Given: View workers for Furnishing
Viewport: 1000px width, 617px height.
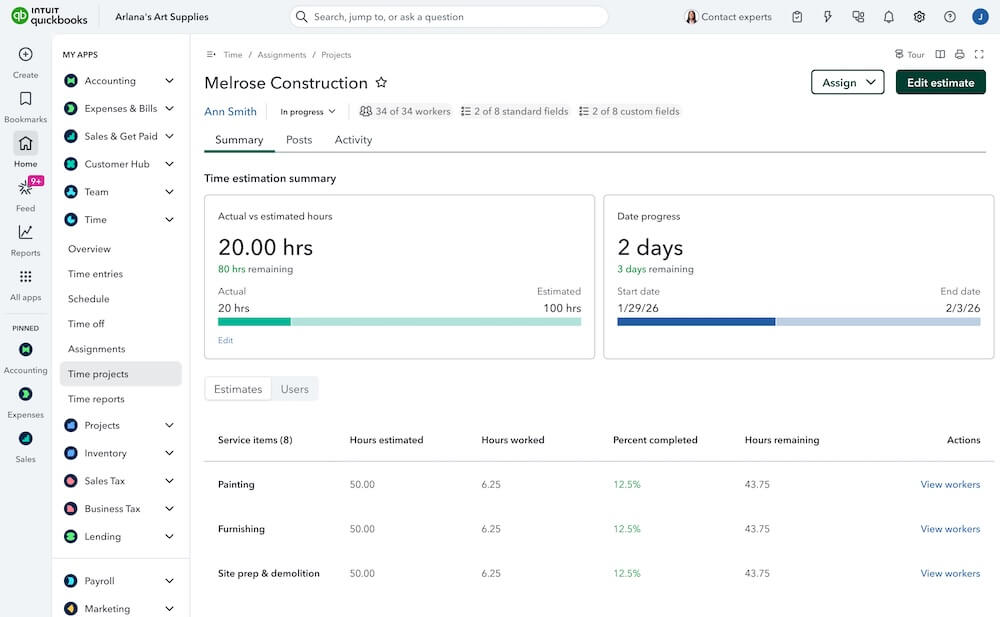Looking at the screenshot, I should point(950,530).
